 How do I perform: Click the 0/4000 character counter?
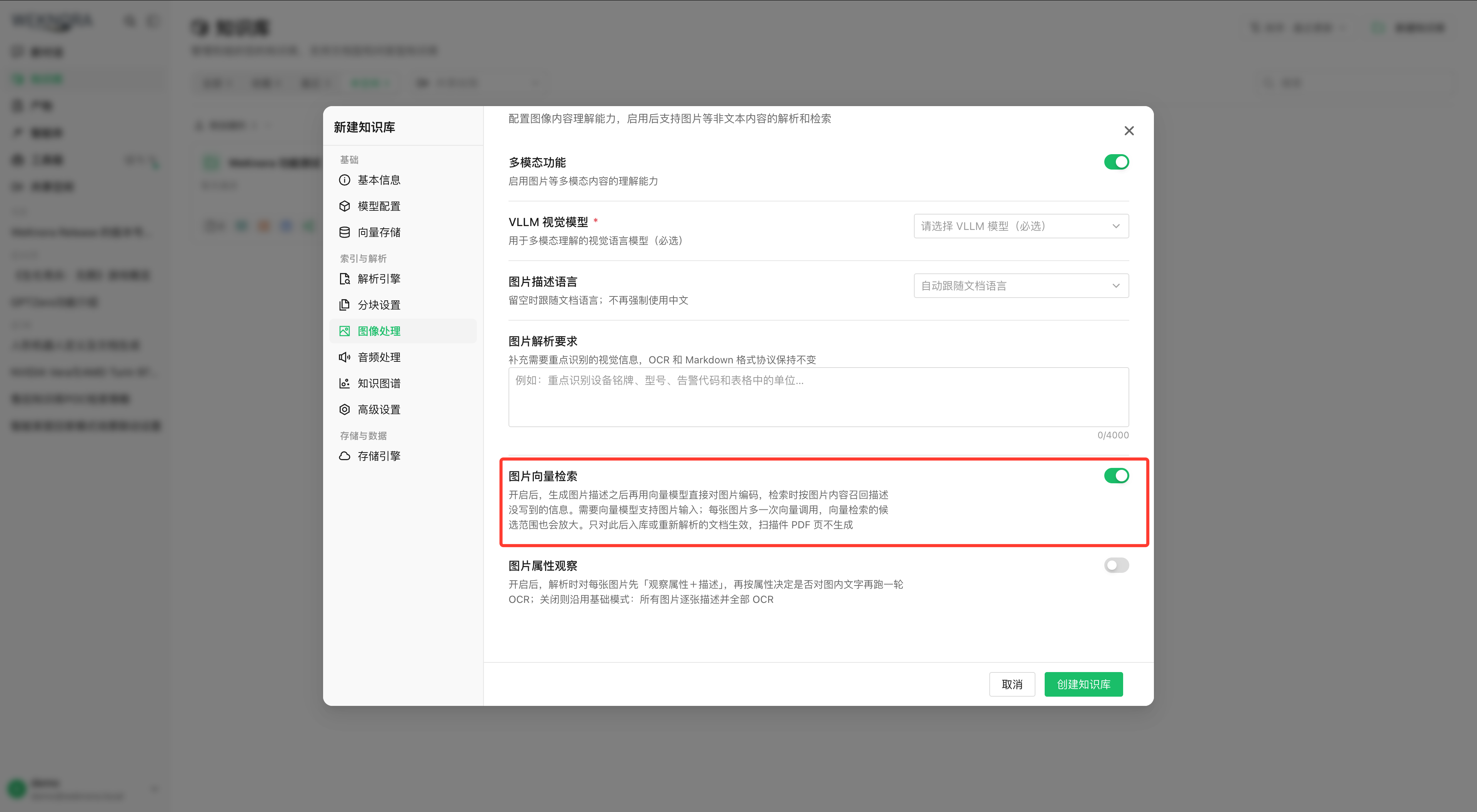coord(1113,435)
